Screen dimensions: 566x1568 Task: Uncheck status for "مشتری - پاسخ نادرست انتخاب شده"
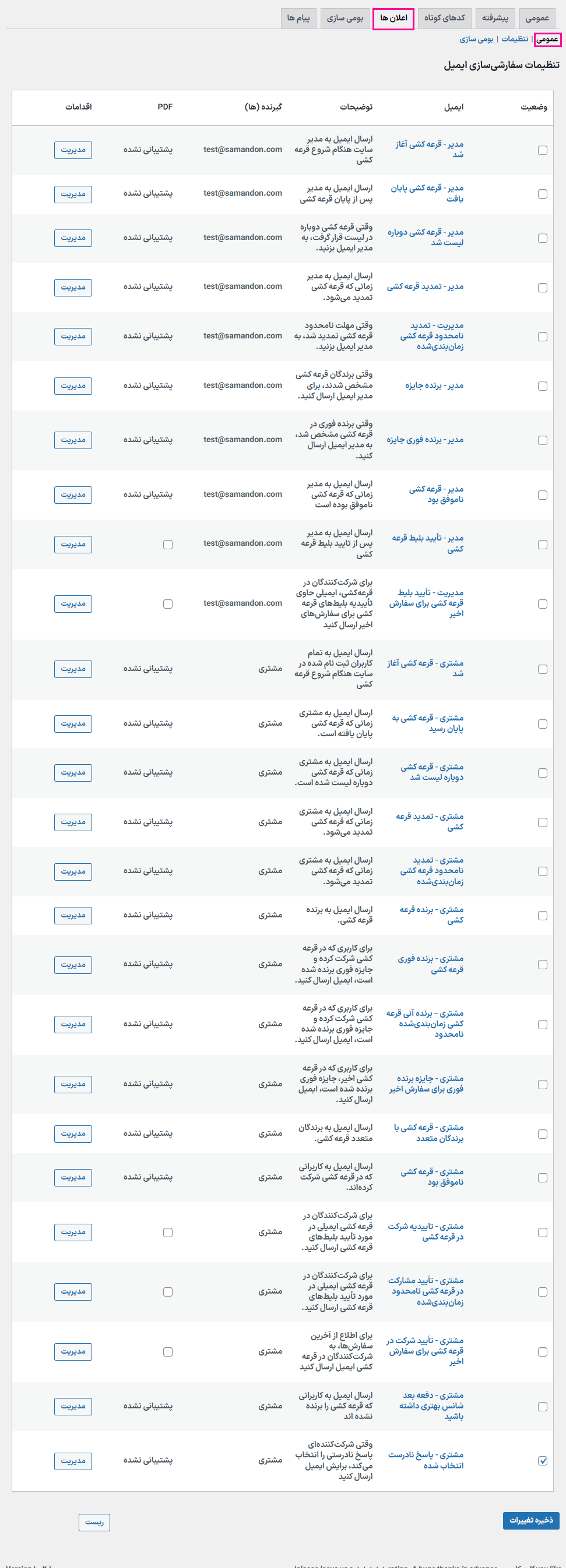pos(542,1460)
